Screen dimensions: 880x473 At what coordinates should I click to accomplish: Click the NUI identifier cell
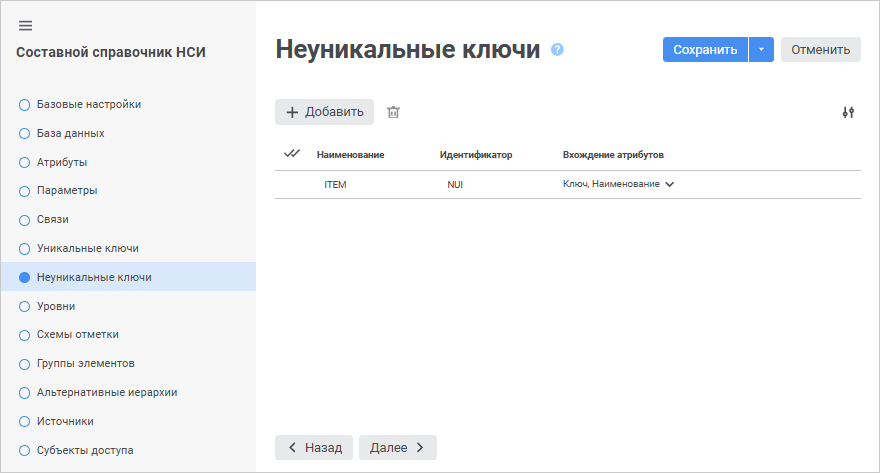[455, 185]
